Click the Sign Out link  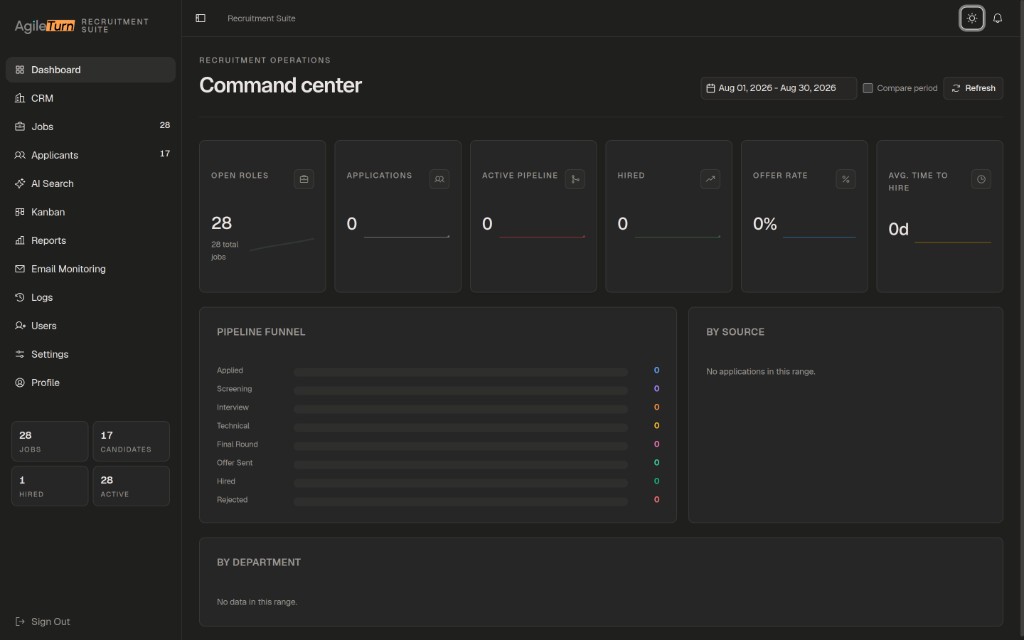point(42,622)
